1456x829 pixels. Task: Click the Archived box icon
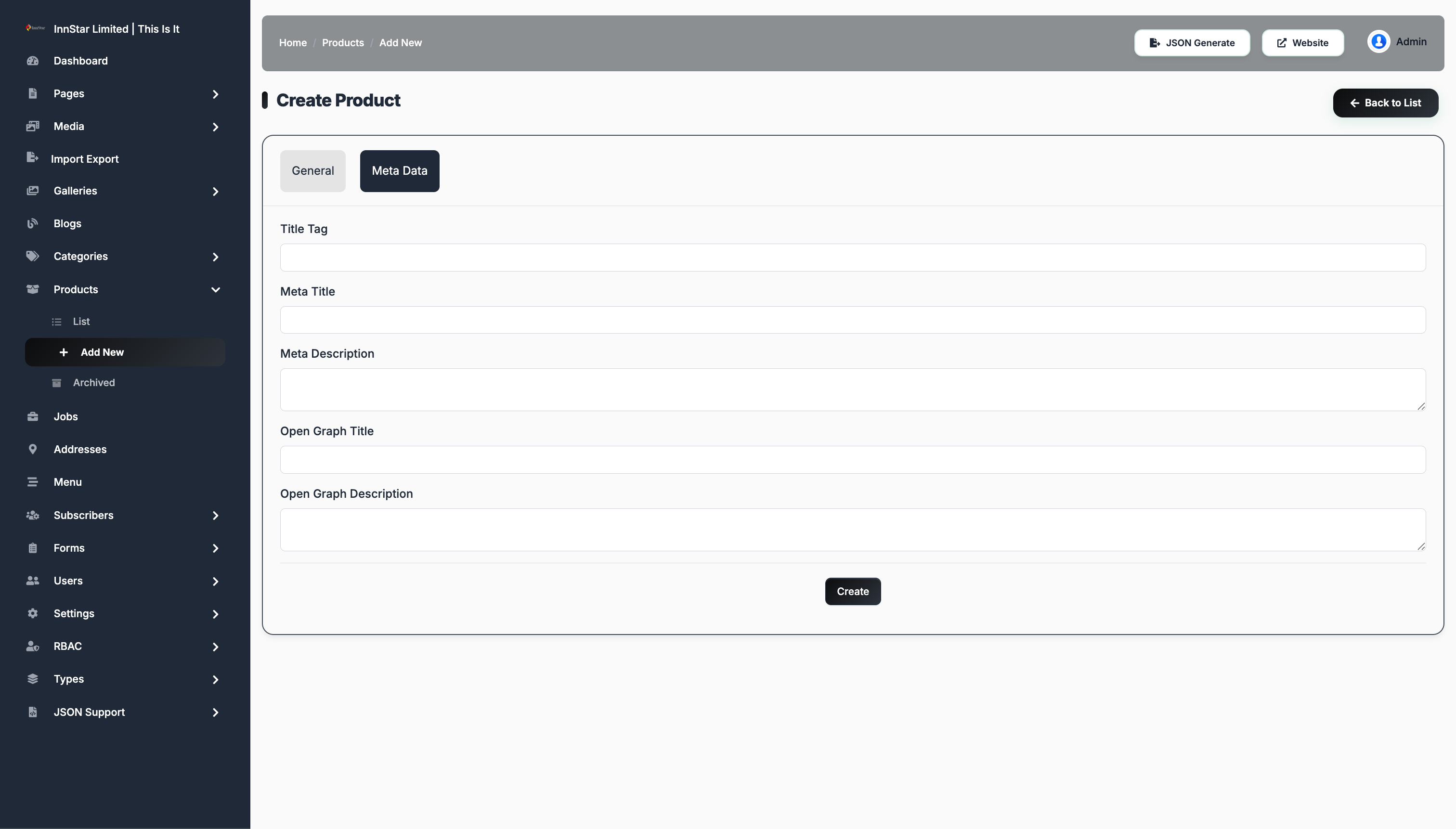click(x=56, y=383)
